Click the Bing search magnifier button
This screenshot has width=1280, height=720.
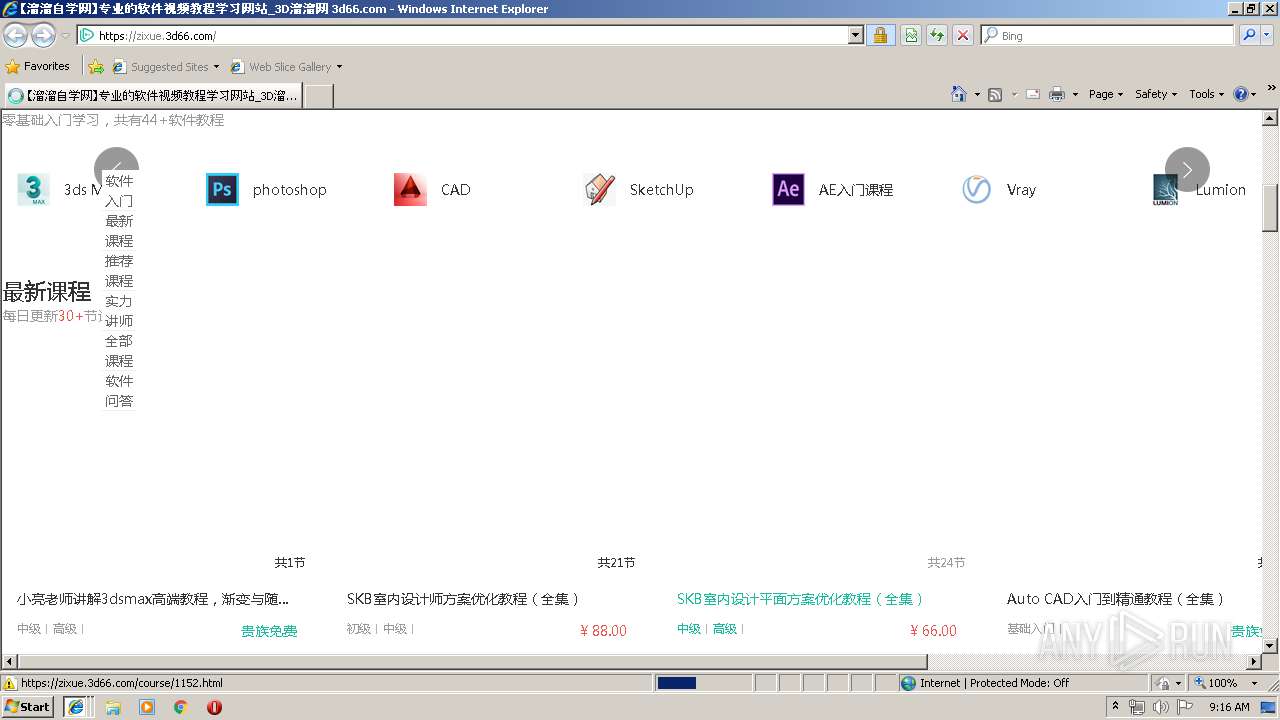[x=1248, y=35]
